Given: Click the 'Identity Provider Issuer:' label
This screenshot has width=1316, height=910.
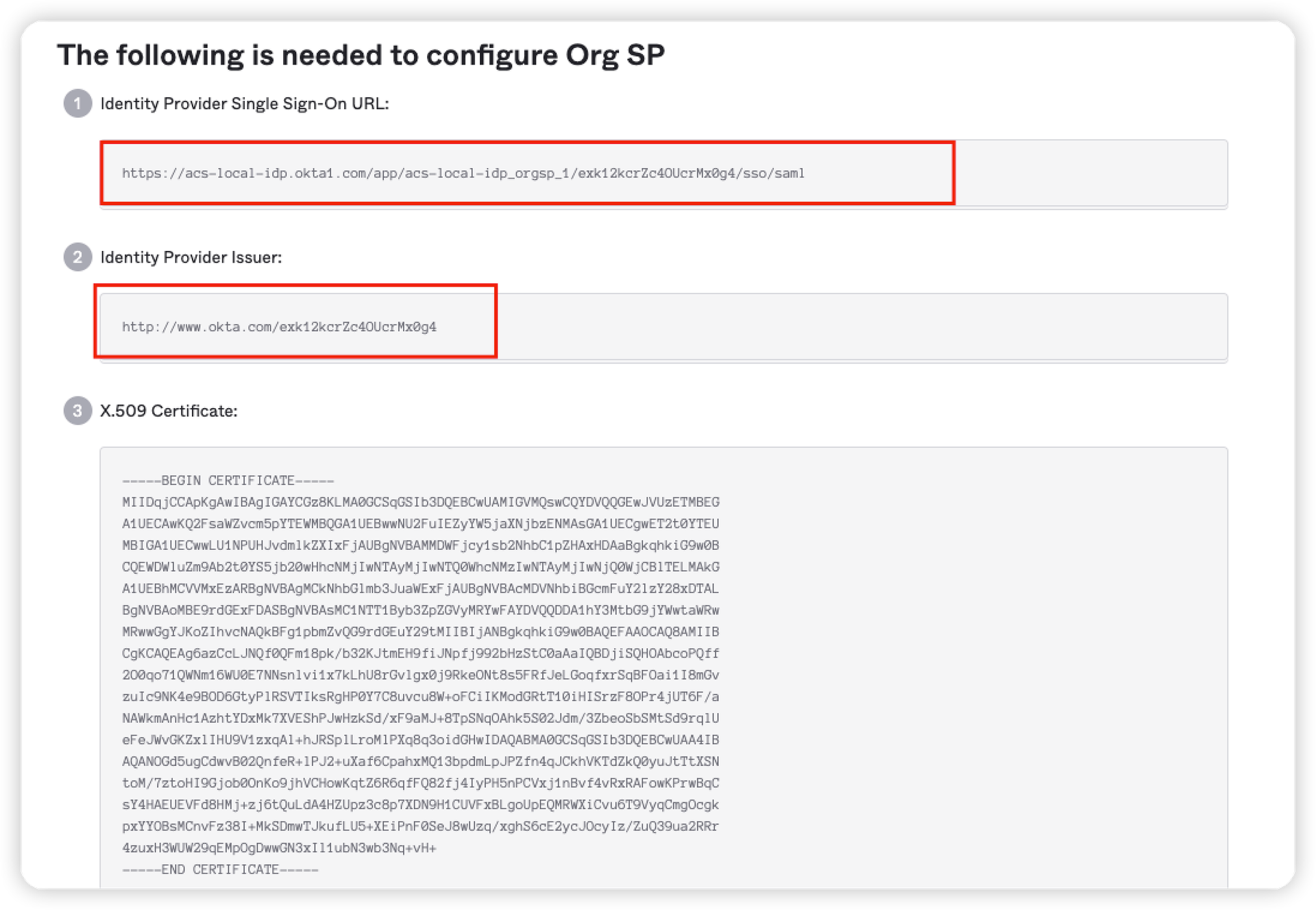Looking at the screenshot, I should click(x=191, y=257).
